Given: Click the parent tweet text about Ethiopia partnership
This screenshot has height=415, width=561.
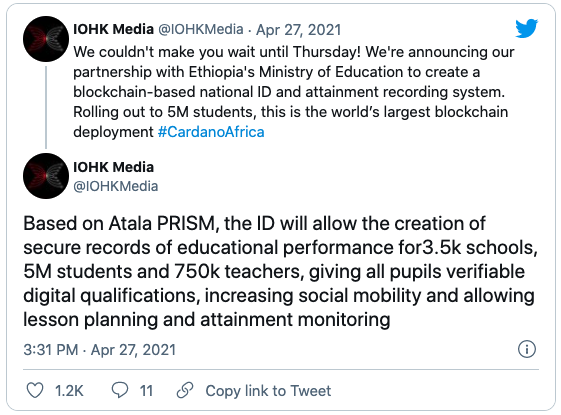Looking at the screenshot, I should pyautogui.click(x=293, y=92).
